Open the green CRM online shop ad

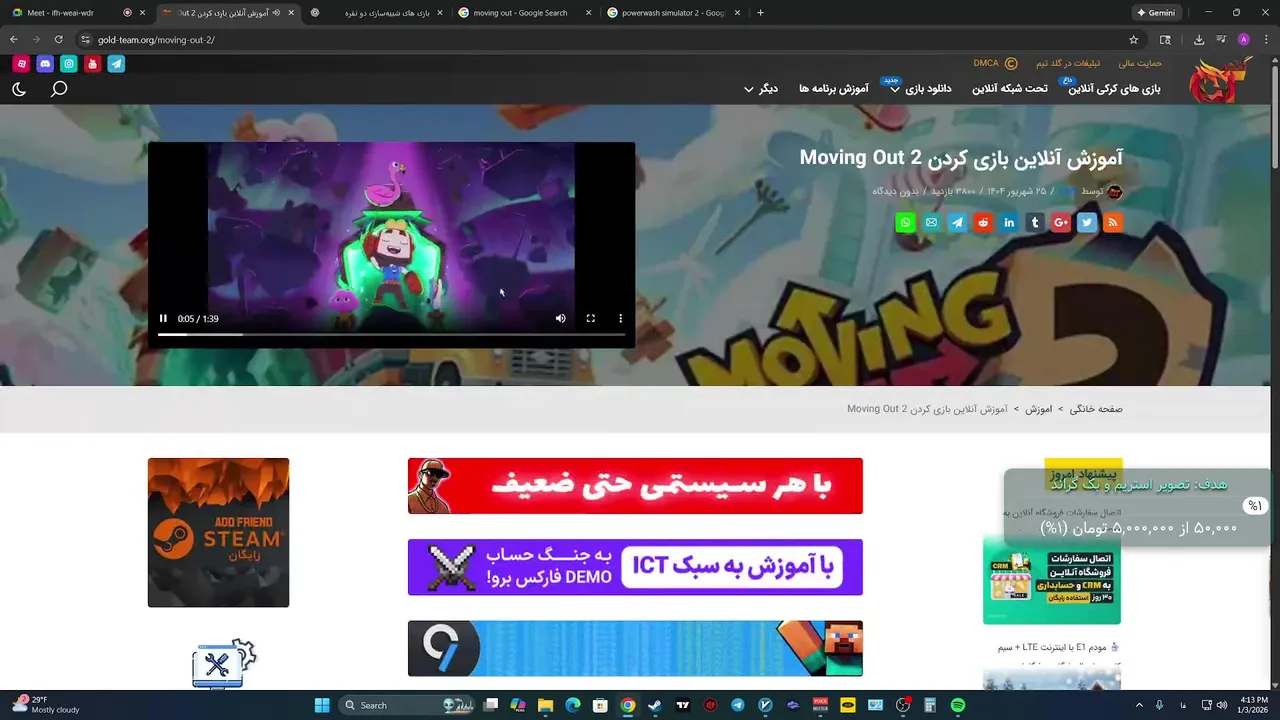click(1051, 580)
